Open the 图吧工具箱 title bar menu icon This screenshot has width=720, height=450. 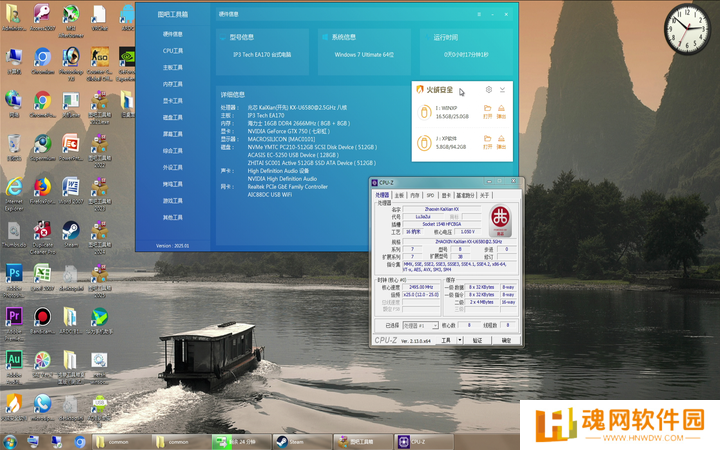(479, 14)
